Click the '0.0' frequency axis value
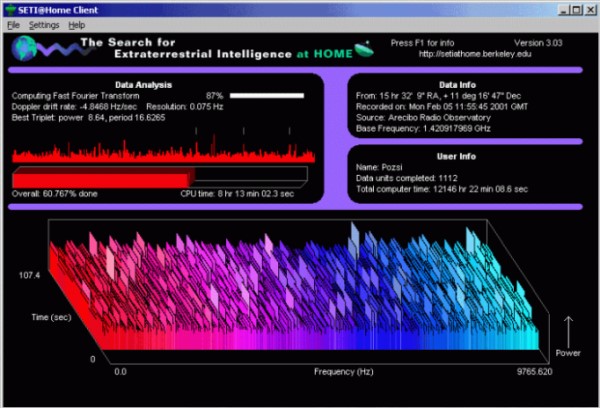 click(x=120, y=372)
